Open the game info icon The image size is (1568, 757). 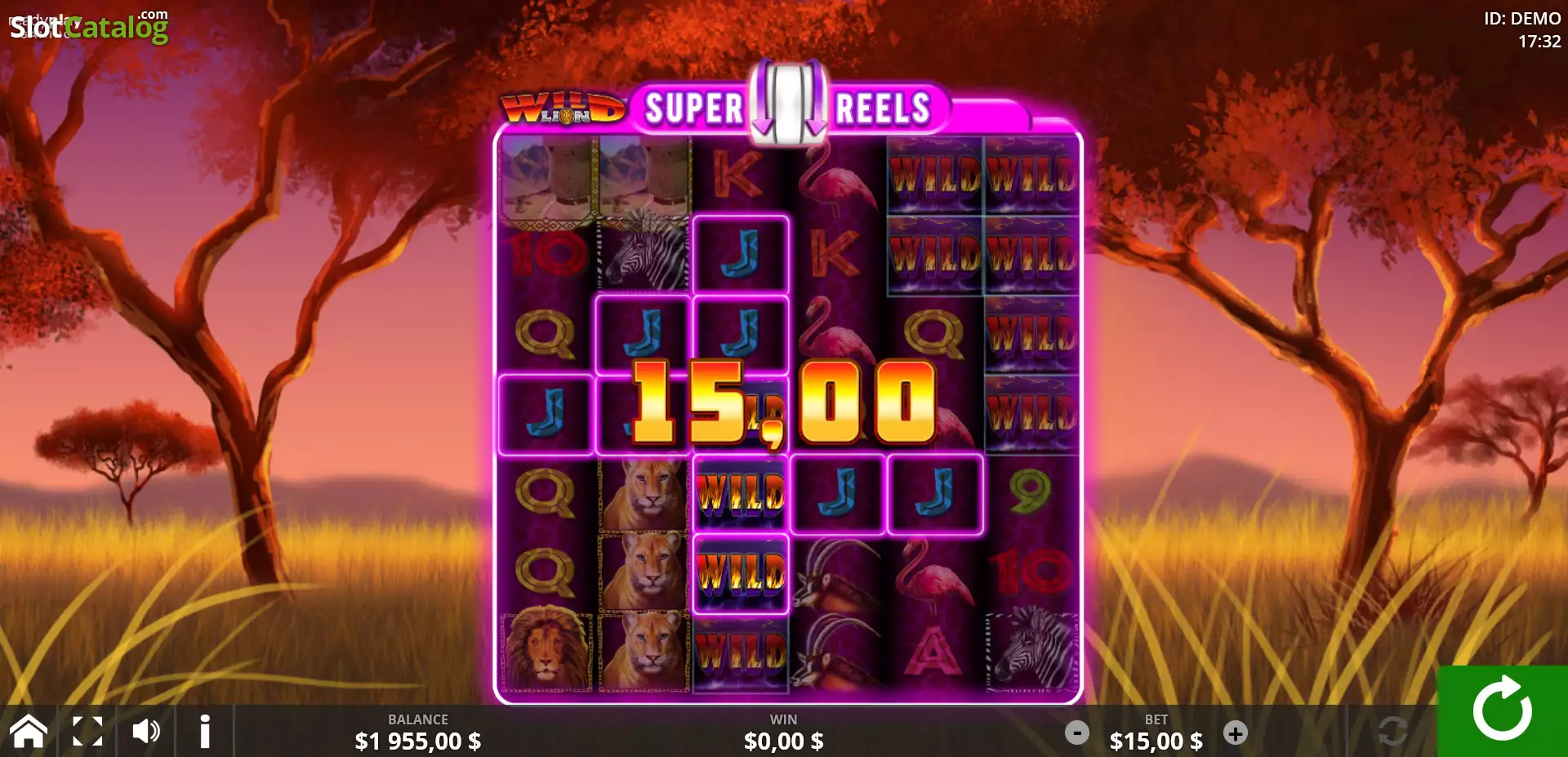(205, 731)
